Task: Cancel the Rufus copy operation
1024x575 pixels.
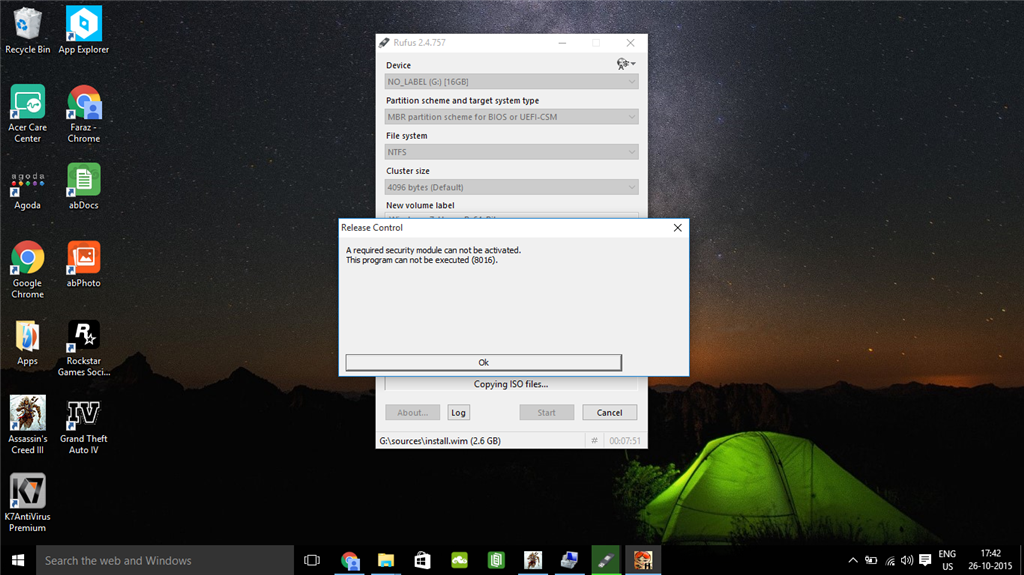Action: point(609,412)
